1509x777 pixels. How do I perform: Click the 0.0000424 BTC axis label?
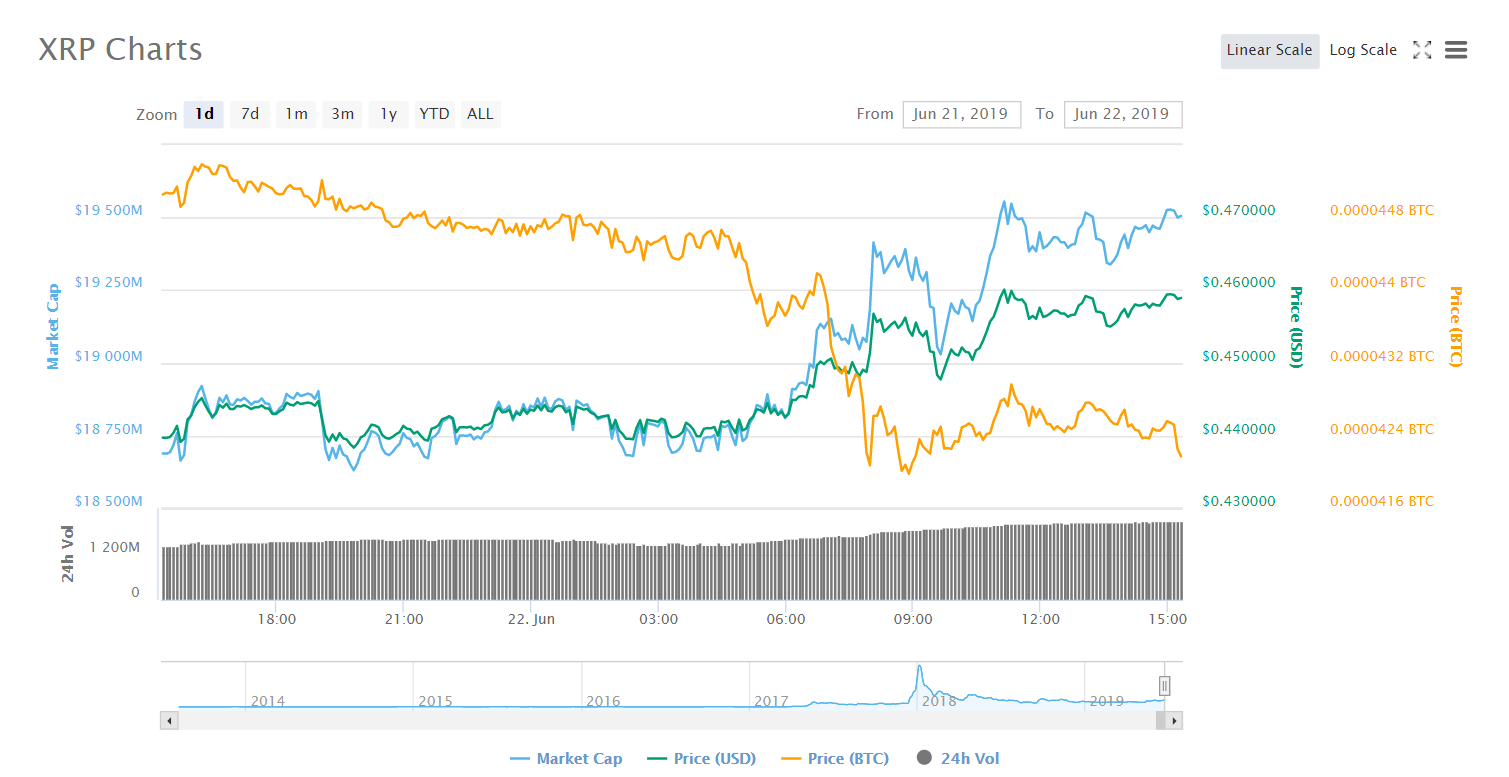tap(1382, 429)
